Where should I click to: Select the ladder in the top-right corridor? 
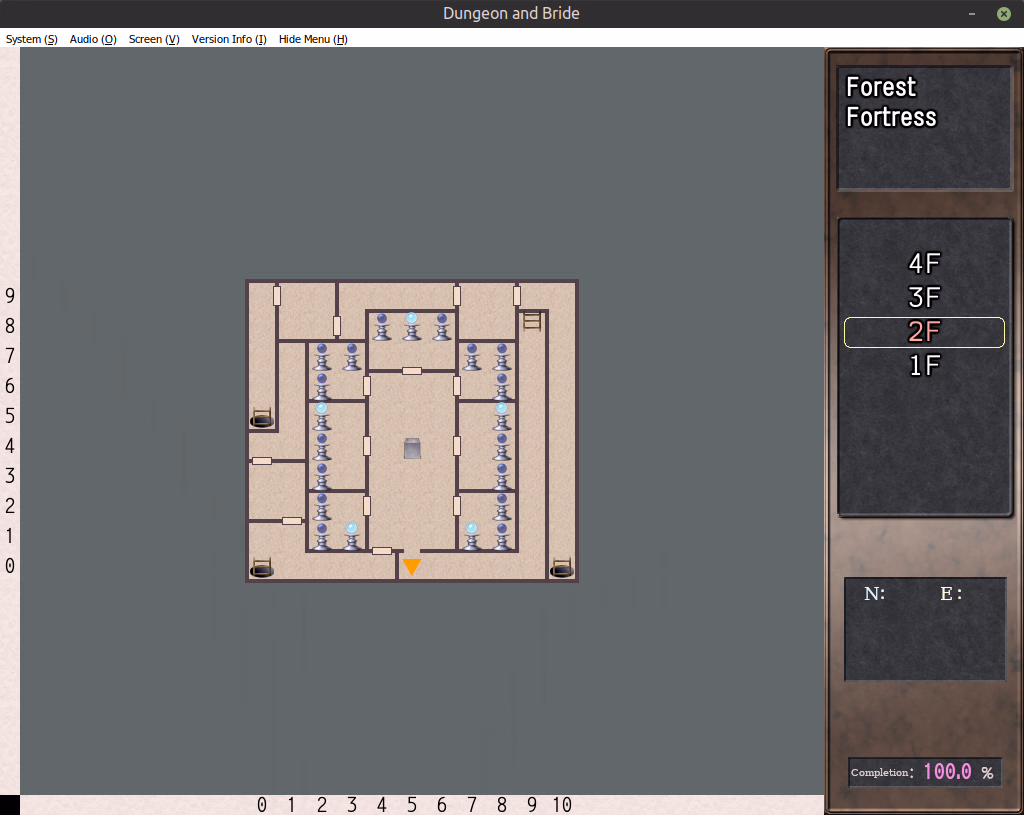click(x=532, y=321)
